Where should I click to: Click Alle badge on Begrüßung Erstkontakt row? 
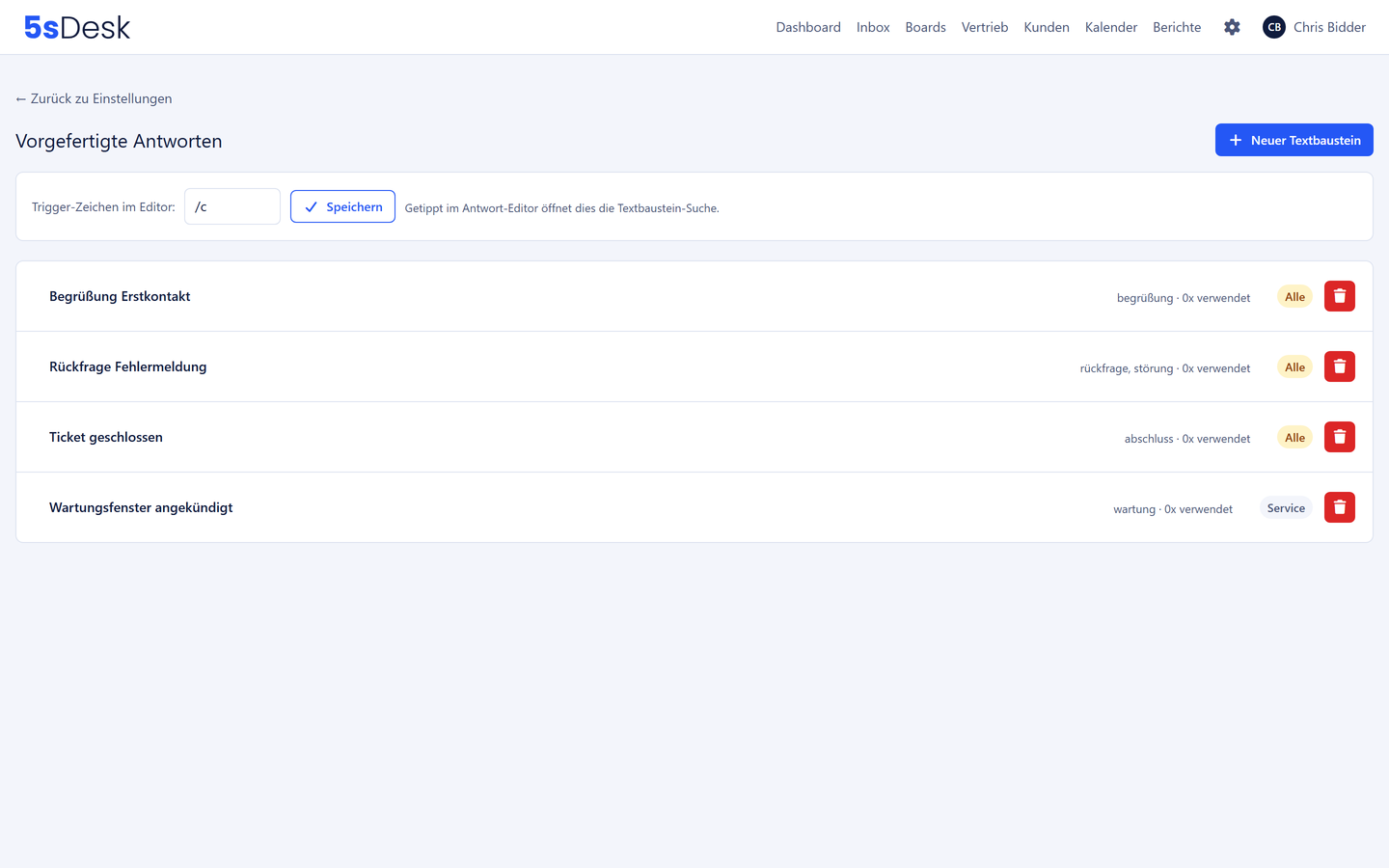pyautogui.click(x=1294, y=297)
